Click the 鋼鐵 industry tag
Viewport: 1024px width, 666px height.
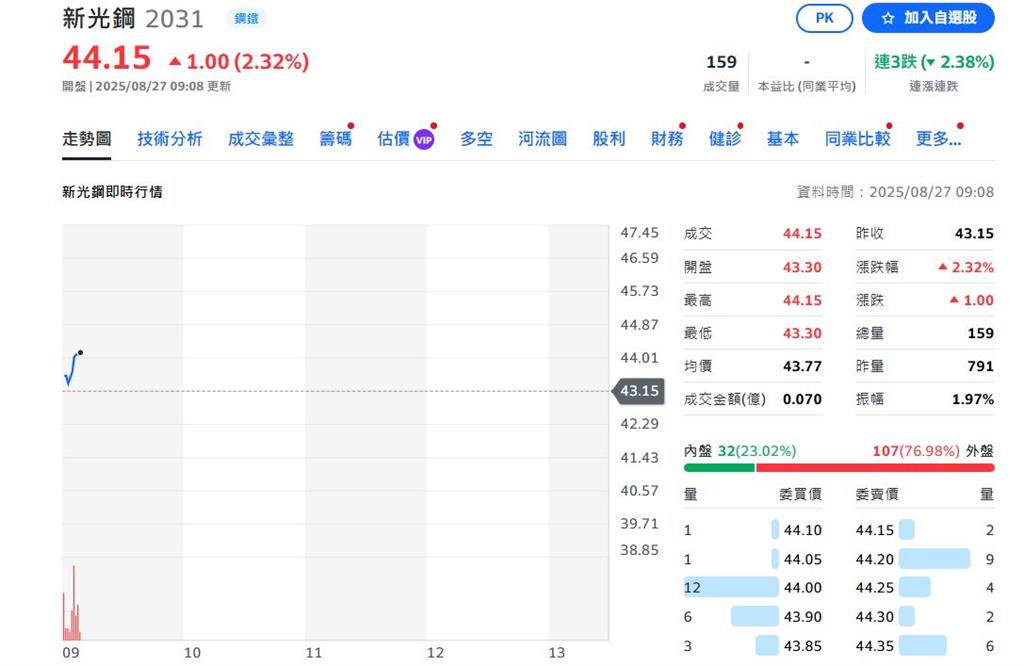coord(246,18)
